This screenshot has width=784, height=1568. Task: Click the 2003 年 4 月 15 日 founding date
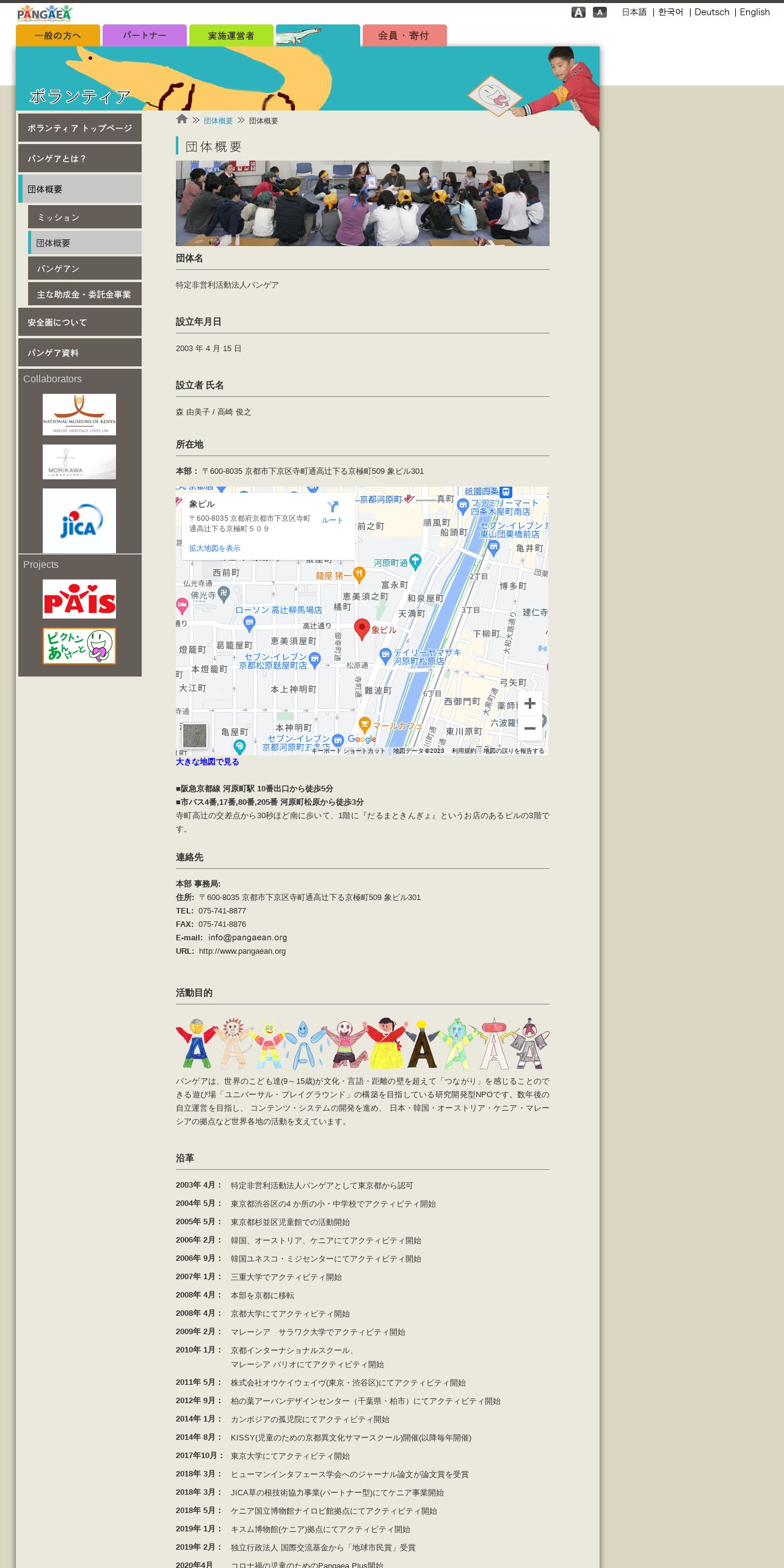click(209, 349)
